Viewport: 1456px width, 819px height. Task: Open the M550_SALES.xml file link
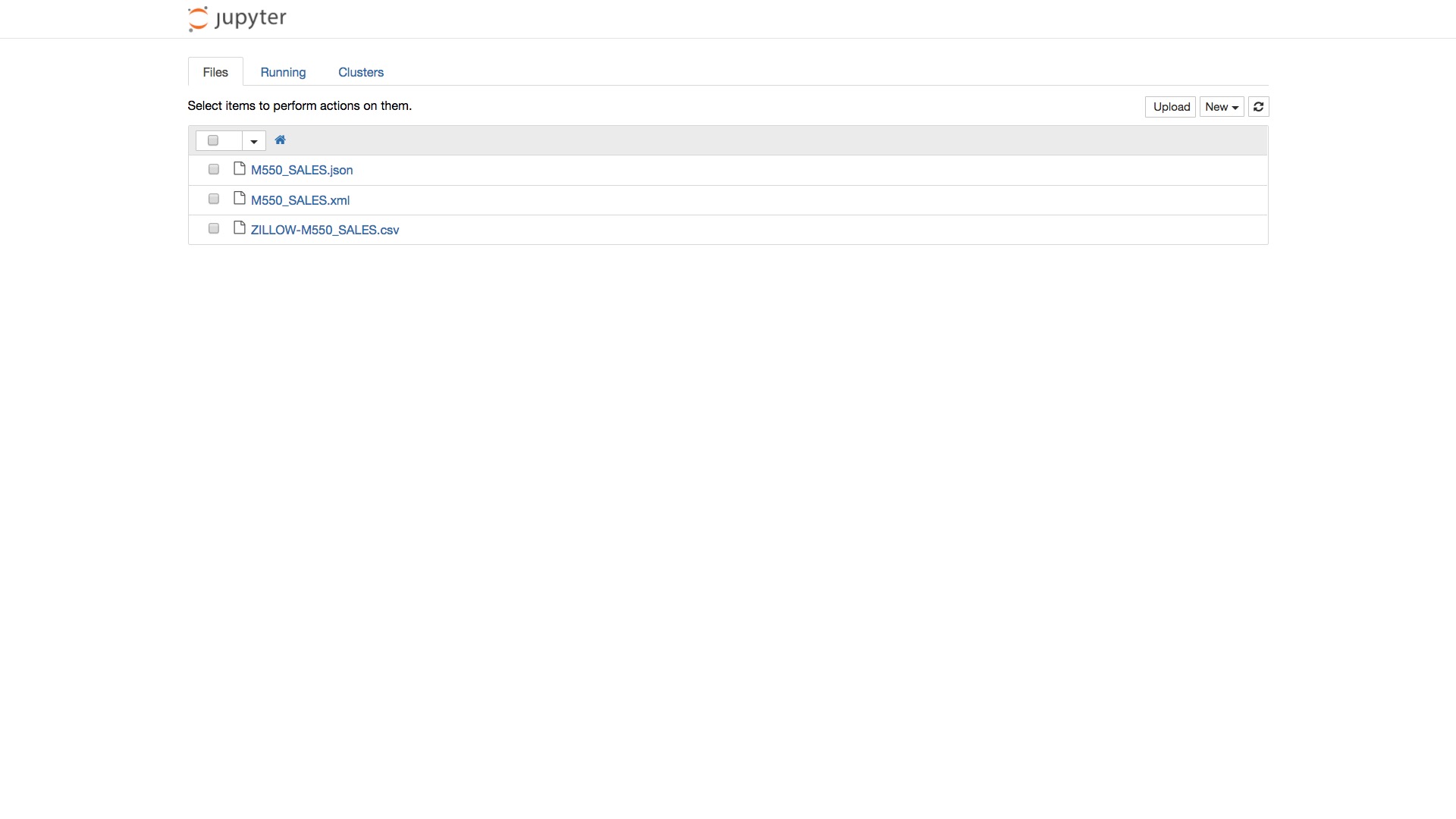[x=300, y=200]
